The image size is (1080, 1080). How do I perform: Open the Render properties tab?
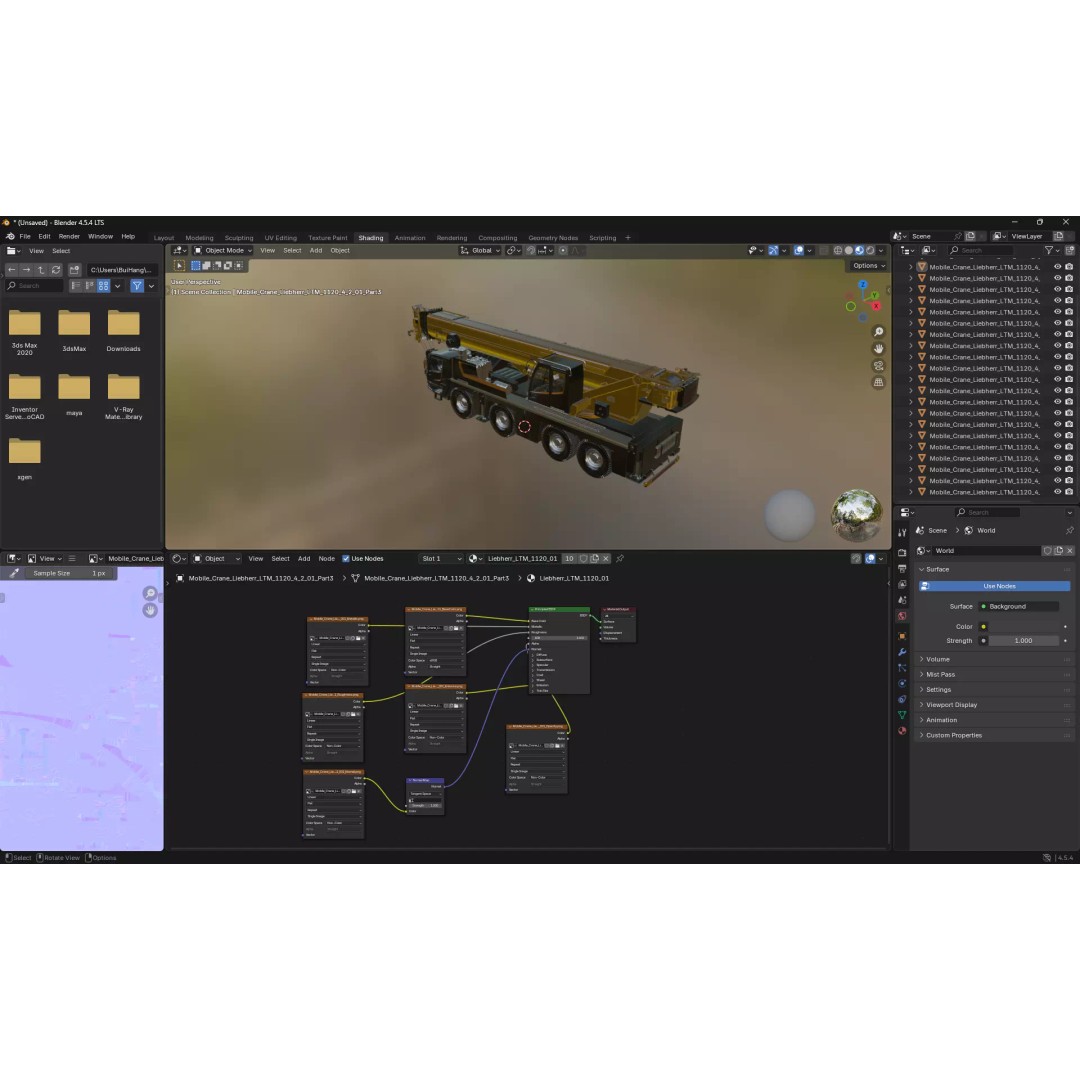[x=902, y=553]
